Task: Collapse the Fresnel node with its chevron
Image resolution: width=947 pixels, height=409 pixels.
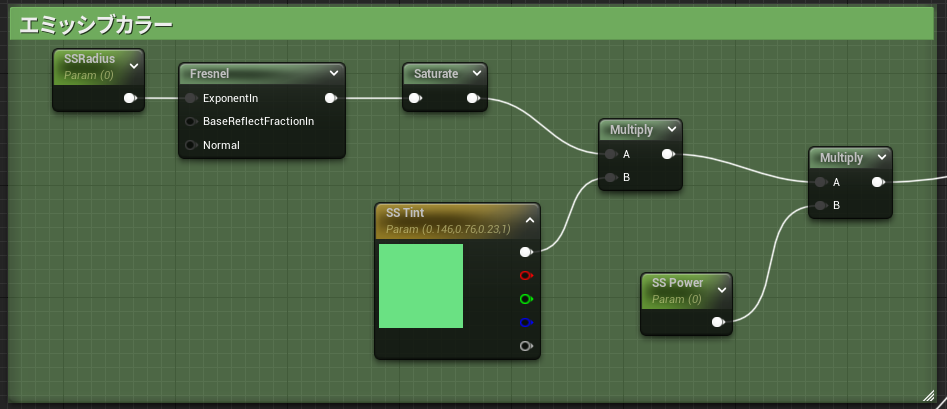Action: click(334, 74)
